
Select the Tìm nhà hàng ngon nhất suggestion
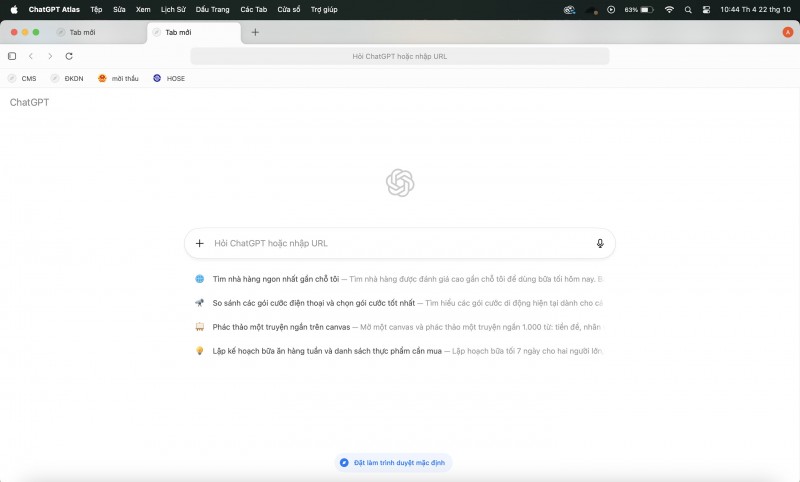(x=276, y=279)
